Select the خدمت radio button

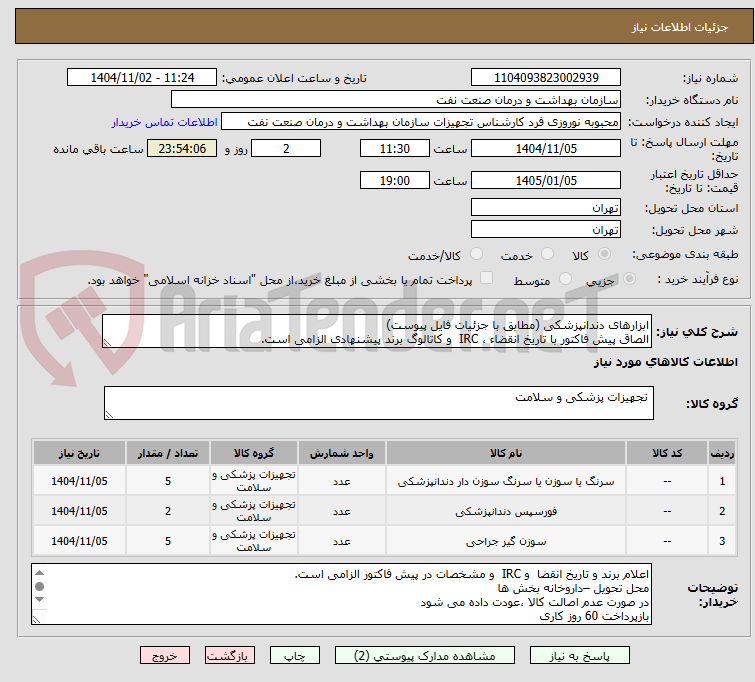tap(547, 254)
